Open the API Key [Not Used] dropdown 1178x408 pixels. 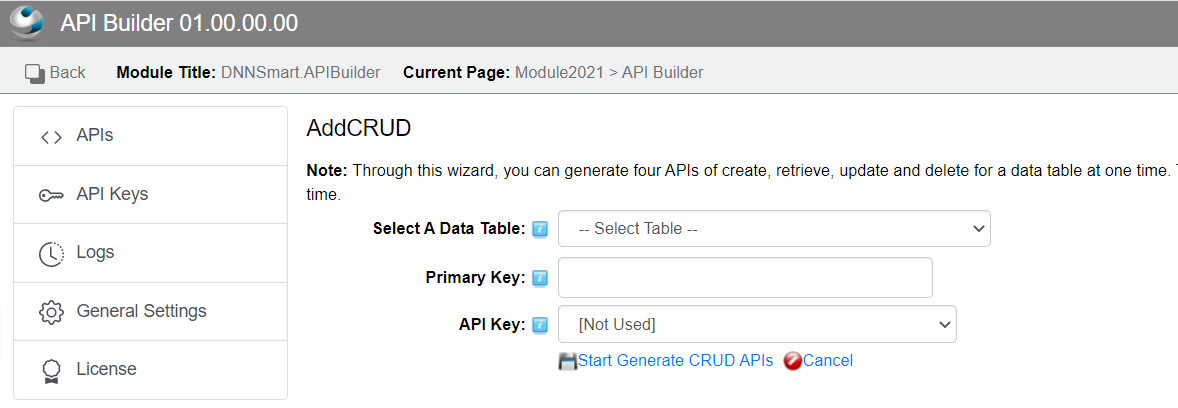point(757,324)
